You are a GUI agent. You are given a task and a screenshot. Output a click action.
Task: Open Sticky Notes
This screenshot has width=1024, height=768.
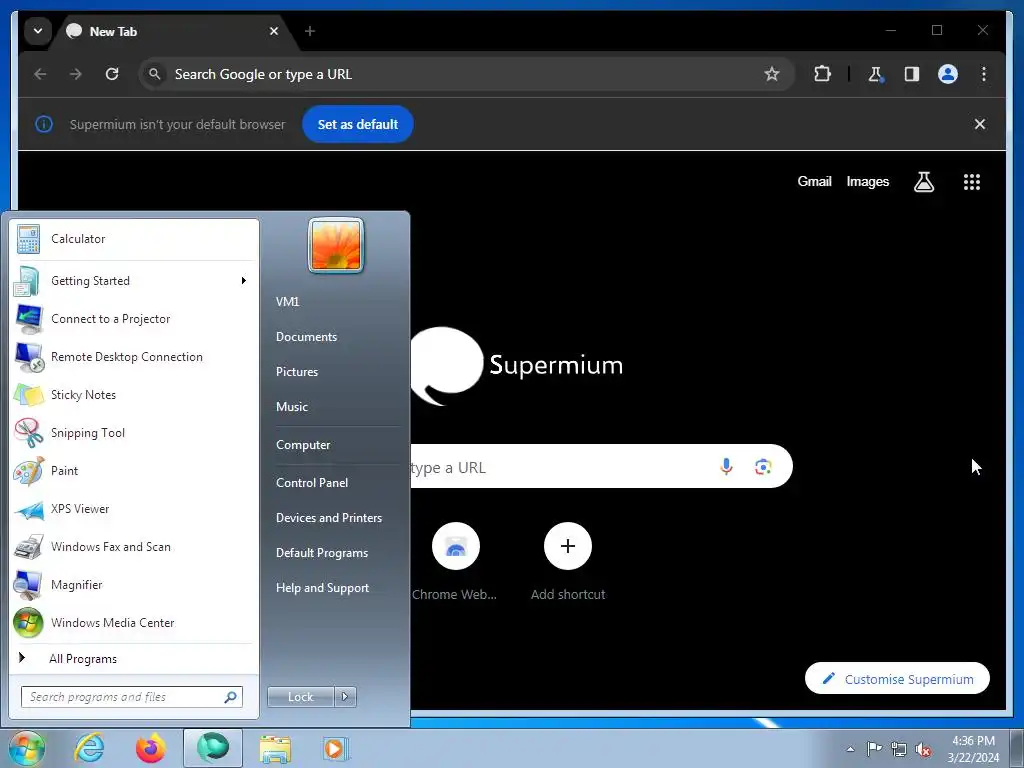(x=133, y=394)
